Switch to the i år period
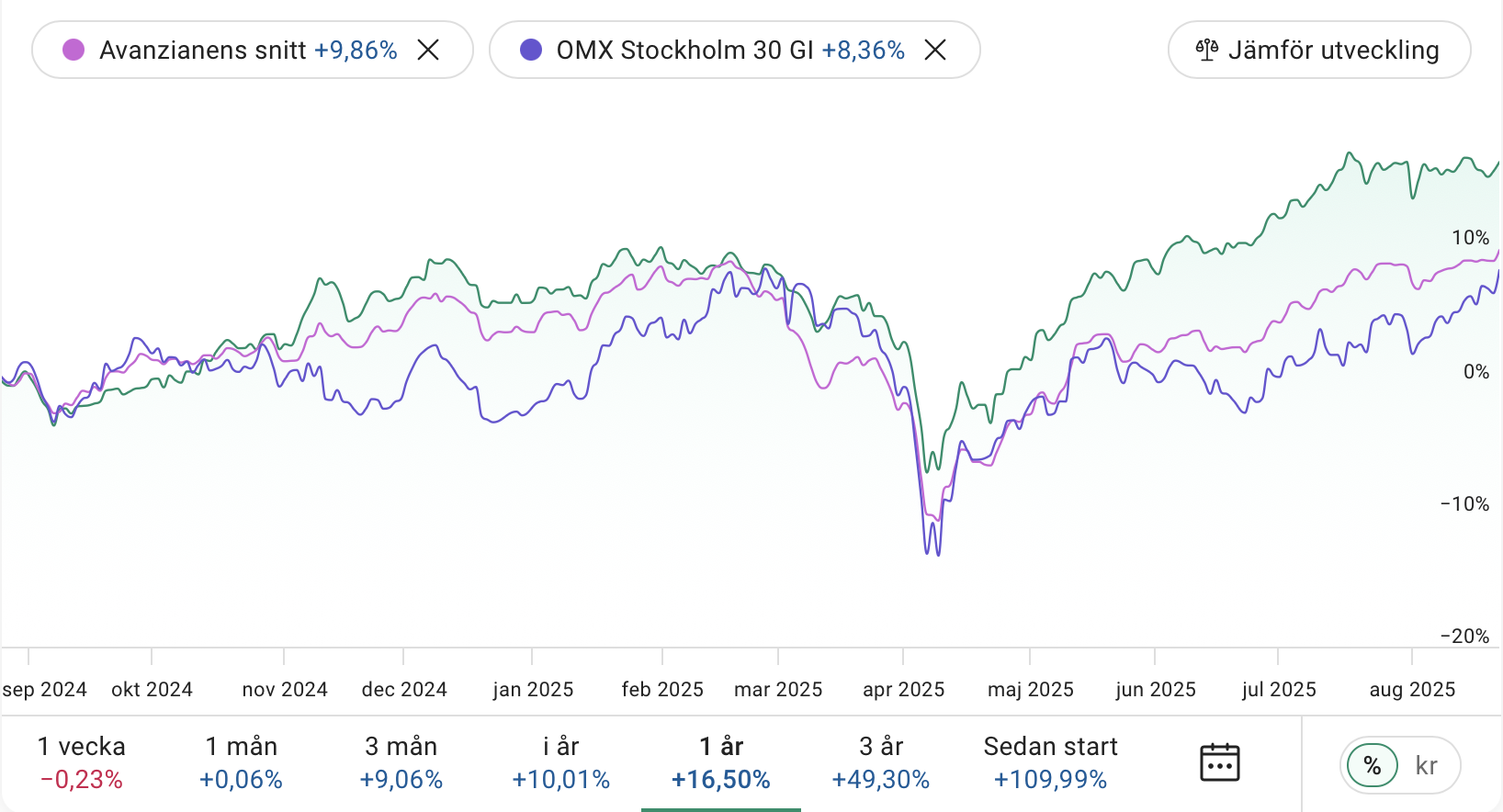 (560, 763)
